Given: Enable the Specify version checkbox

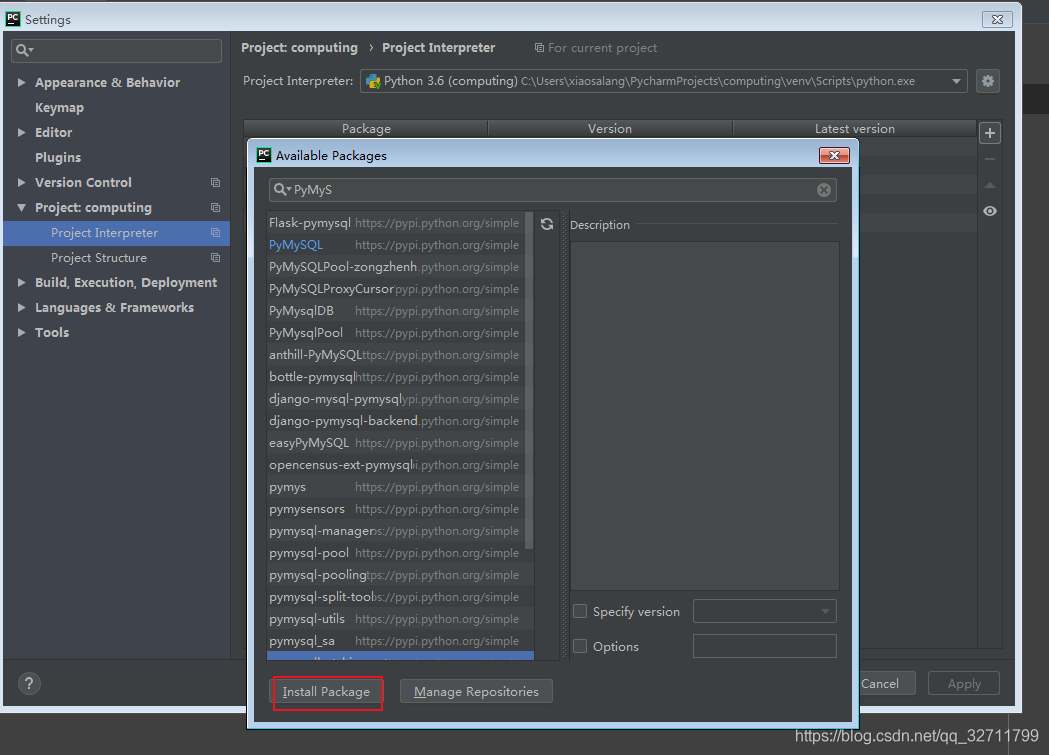Looking at the screenshot, I should pyautogui.click(x=580, y=611).
